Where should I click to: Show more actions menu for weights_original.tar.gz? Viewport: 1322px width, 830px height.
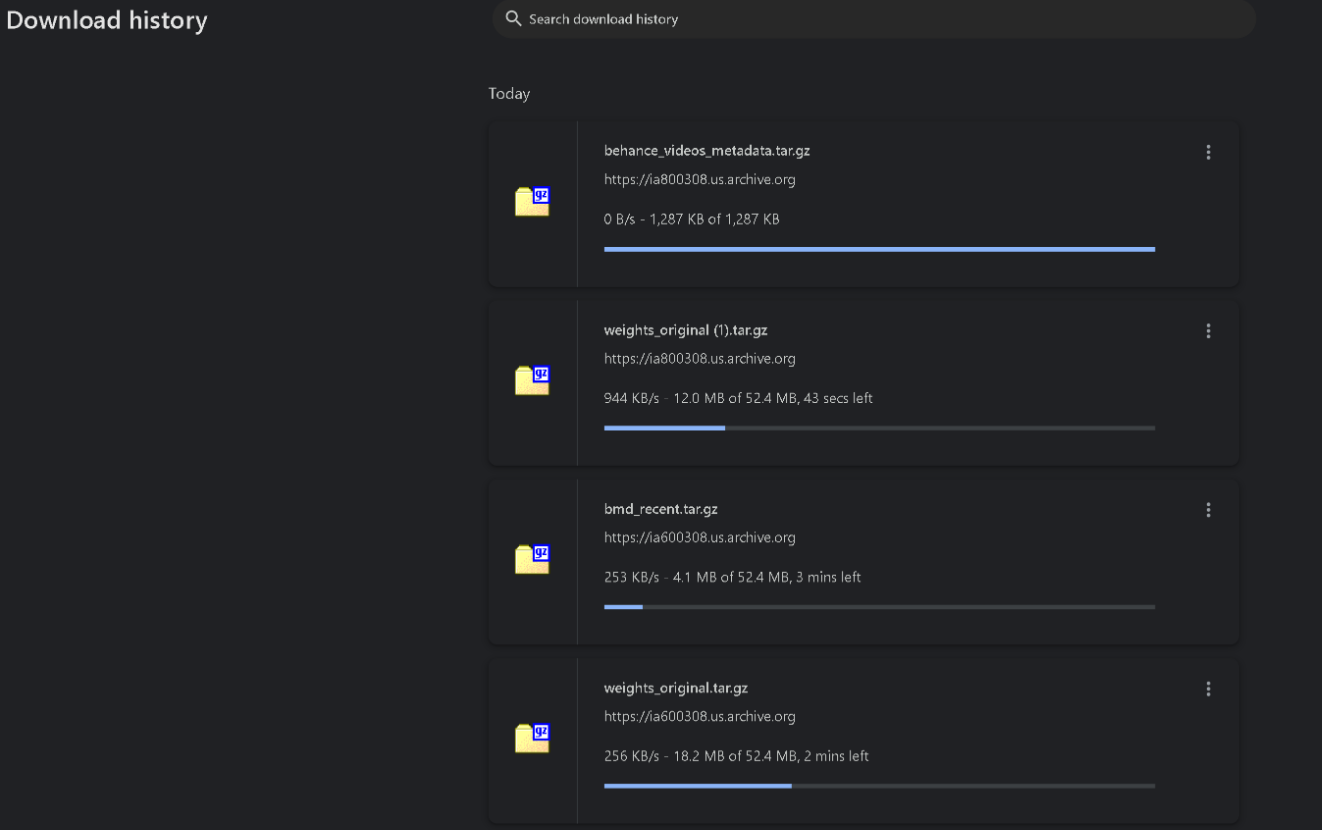click(1208, 689)
